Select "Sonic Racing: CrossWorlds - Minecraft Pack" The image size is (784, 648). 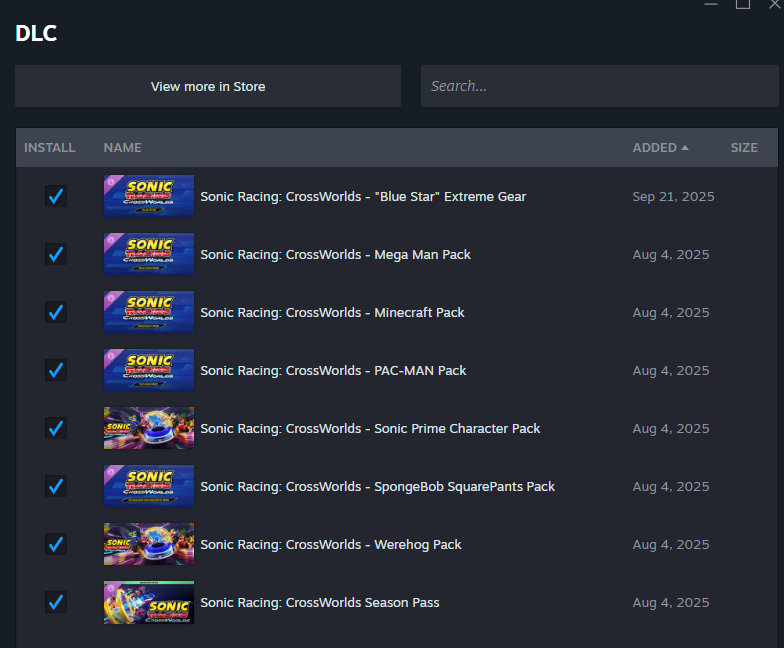332,312
